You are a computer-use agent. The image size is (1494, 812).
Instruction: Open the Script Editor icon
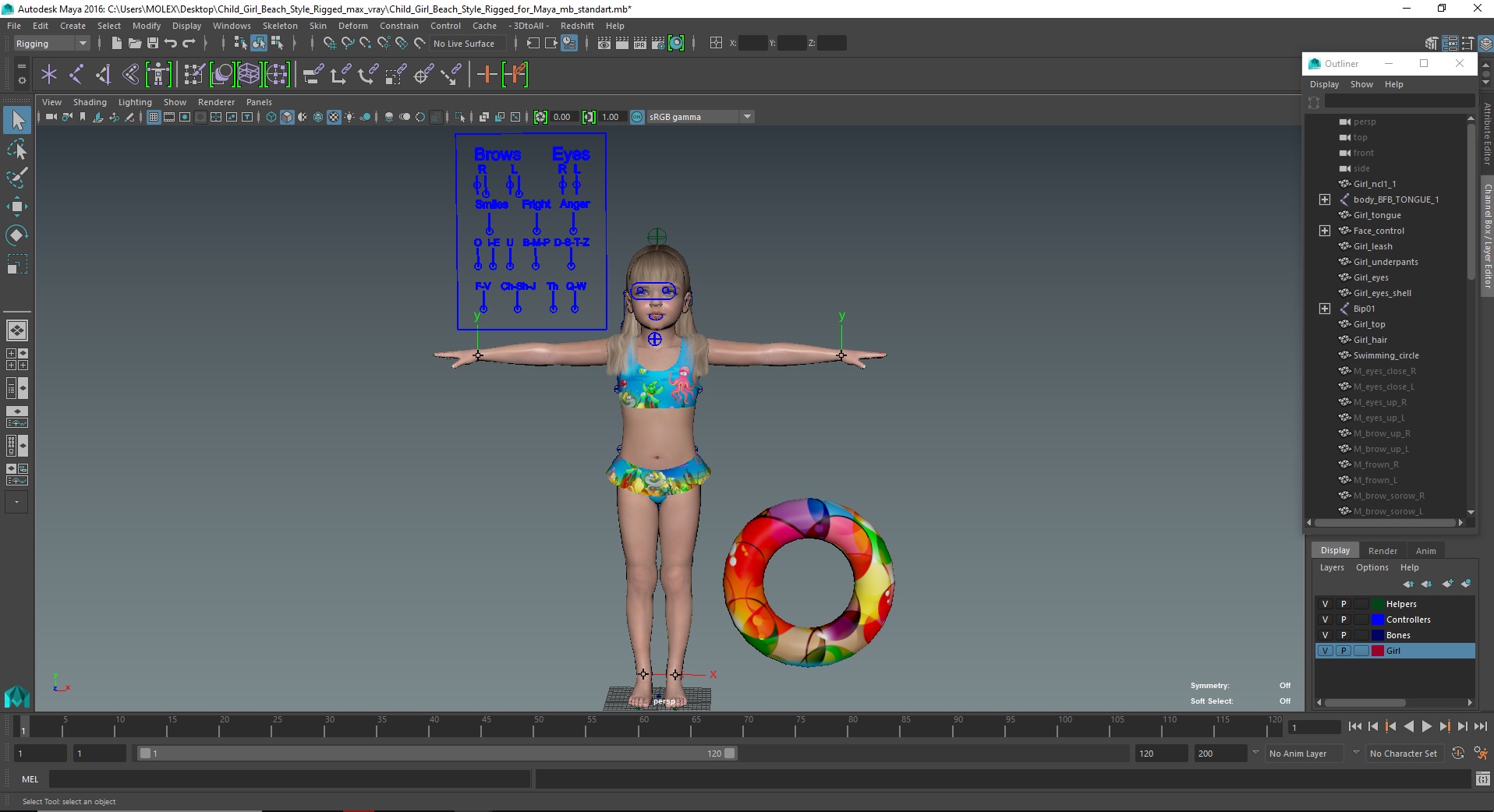1482,779
